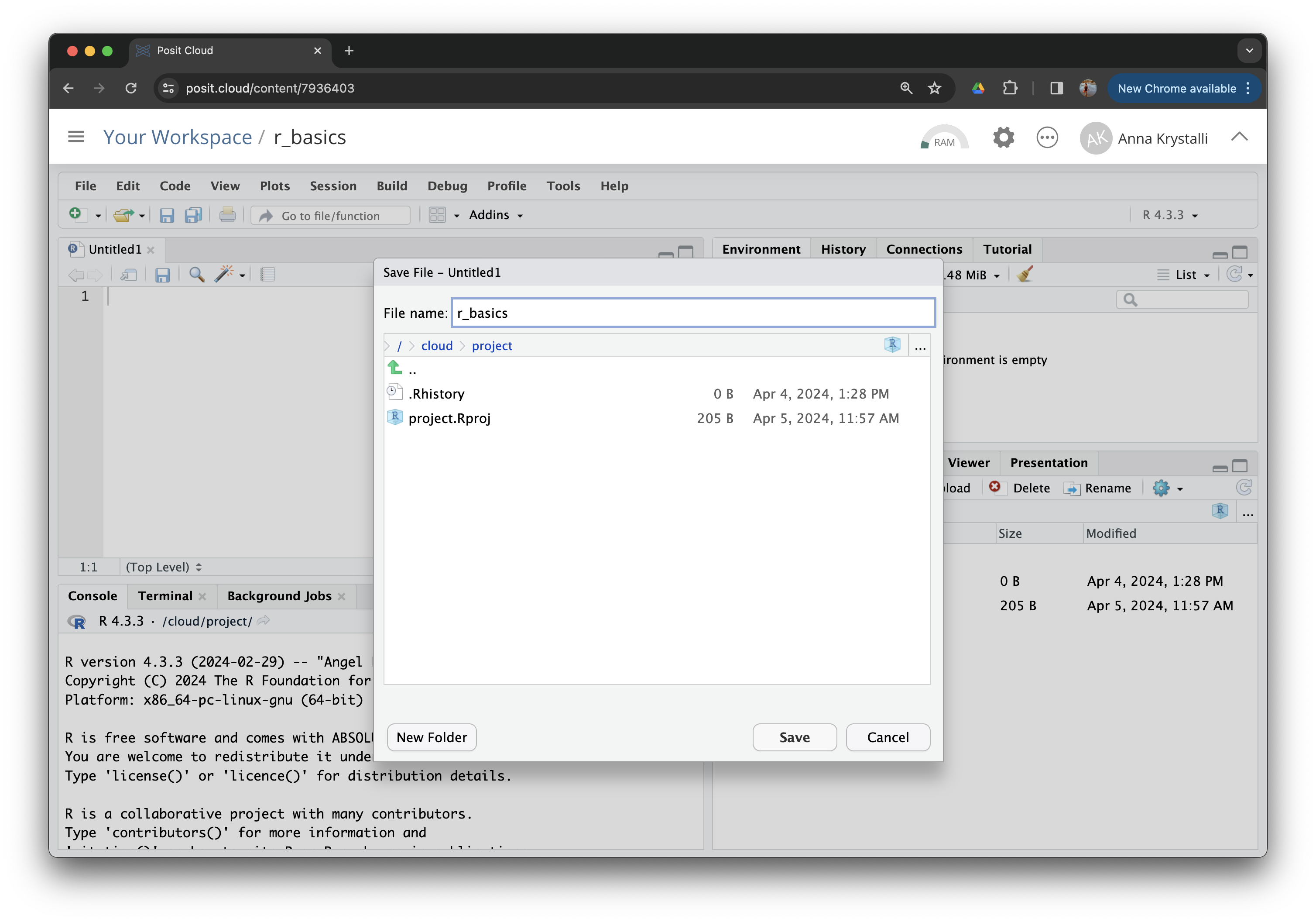This screenshot has height=922, width=1316.
Task: Open the Session menu
Action: [x=333, y=186]
